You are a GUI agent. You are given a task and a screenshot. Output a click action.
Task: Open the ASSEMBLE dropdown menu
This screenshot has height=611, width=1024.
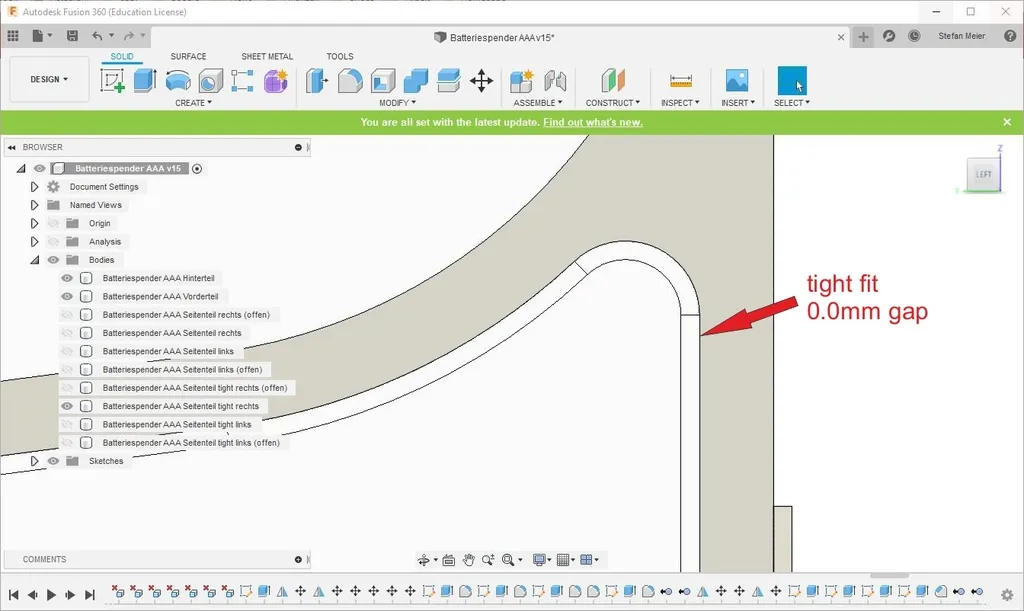click(x=537, y=103)
